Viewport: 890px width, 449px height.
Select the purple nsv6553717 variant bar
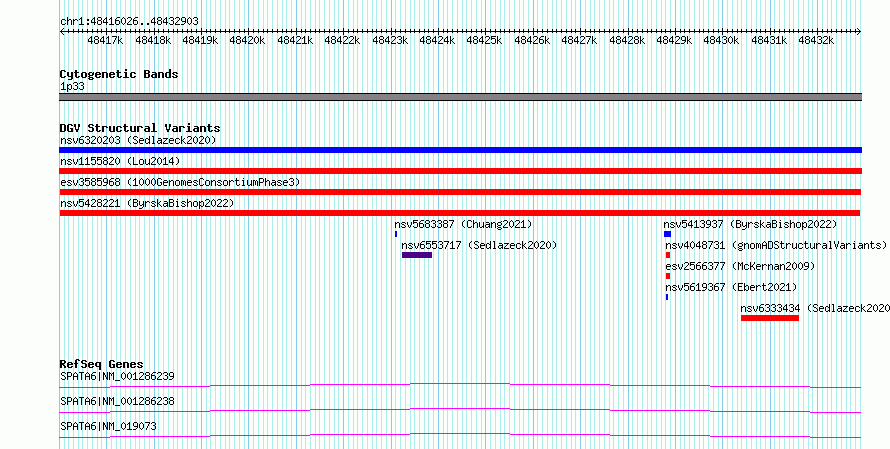coord(417,255)
